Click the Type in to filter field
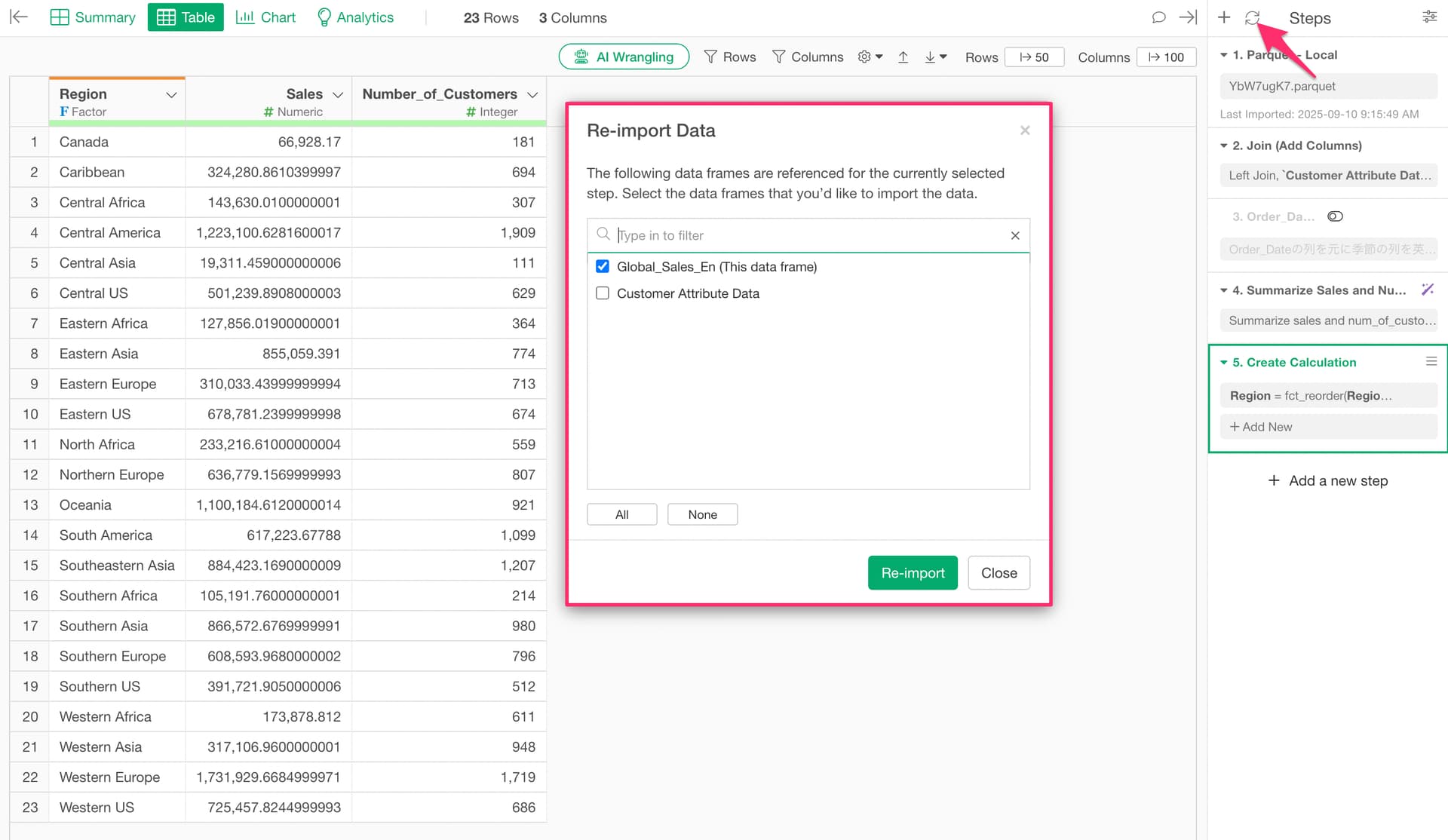The height and width of the screenshot is (840, 1448). (x=807, y=235)
